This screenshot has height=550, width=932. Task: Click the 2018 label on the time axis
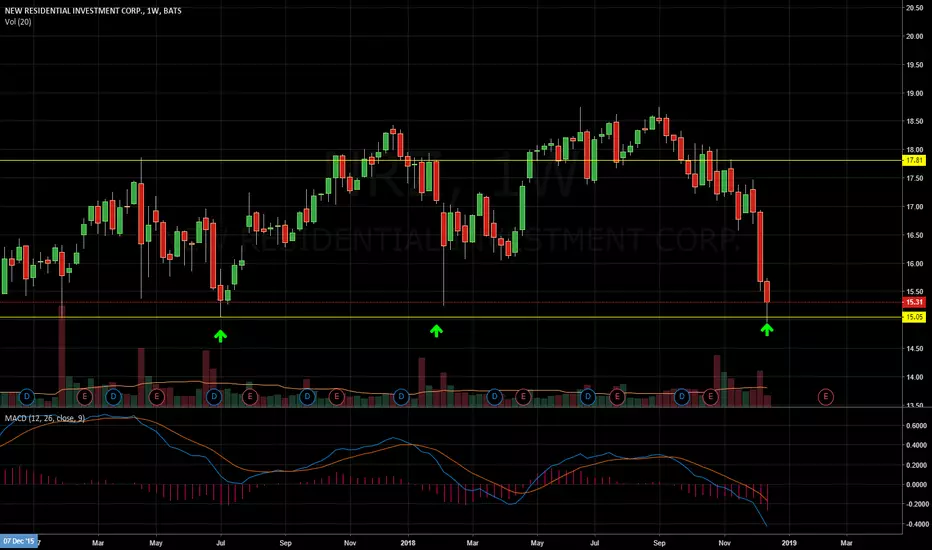[408, 543]
